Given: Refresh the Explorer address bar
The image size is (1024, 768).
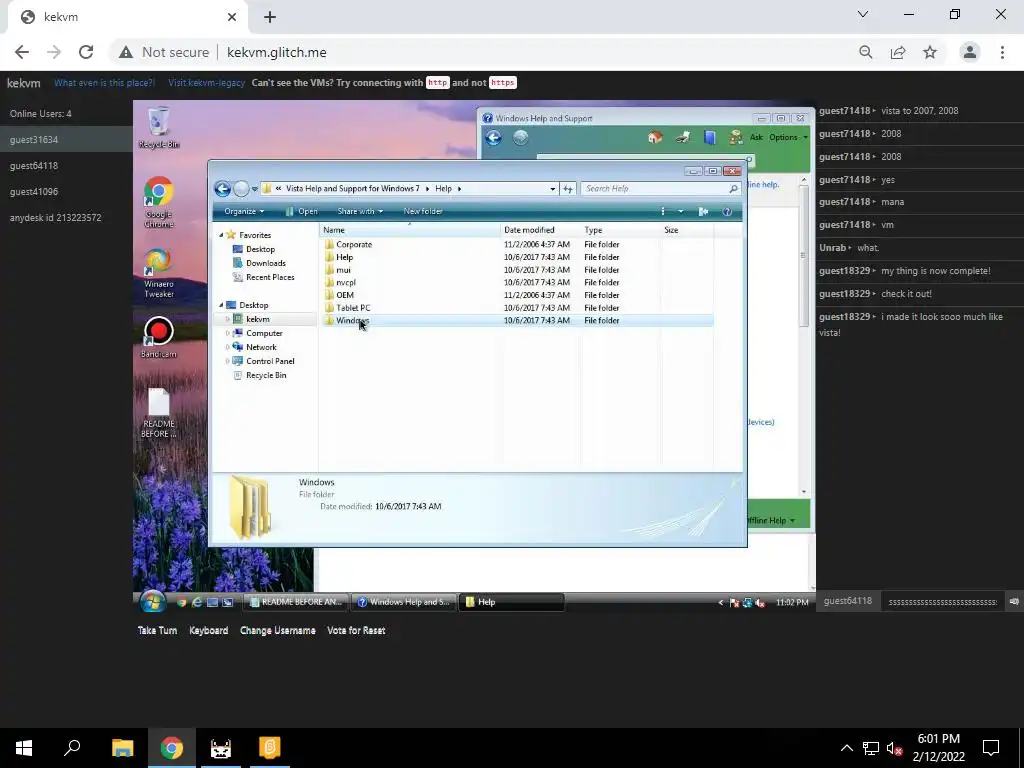Looking at the screenshot, I should coord(568,189).
